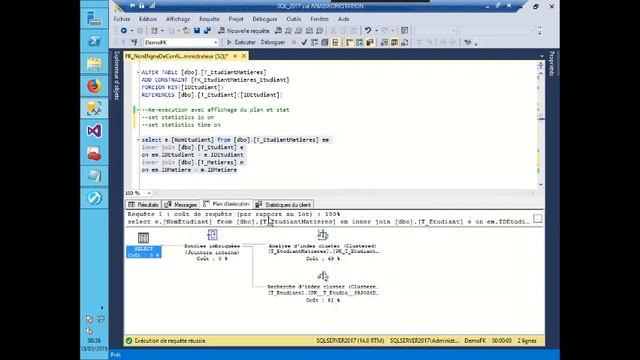This screenshot has height=360, width=640.
Task: Open the Outils menu
Action: pyautogui.click(x=293, y=19)
